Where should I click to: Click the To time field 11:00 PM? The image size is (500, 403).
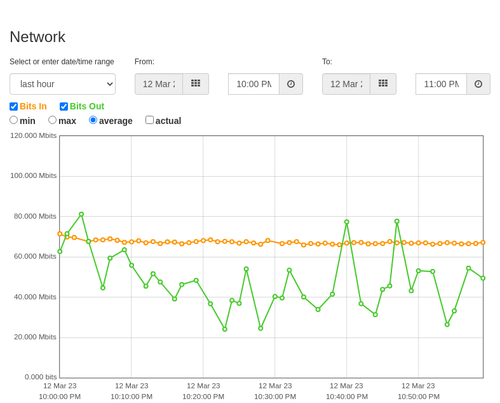click(x=441, y=84)
